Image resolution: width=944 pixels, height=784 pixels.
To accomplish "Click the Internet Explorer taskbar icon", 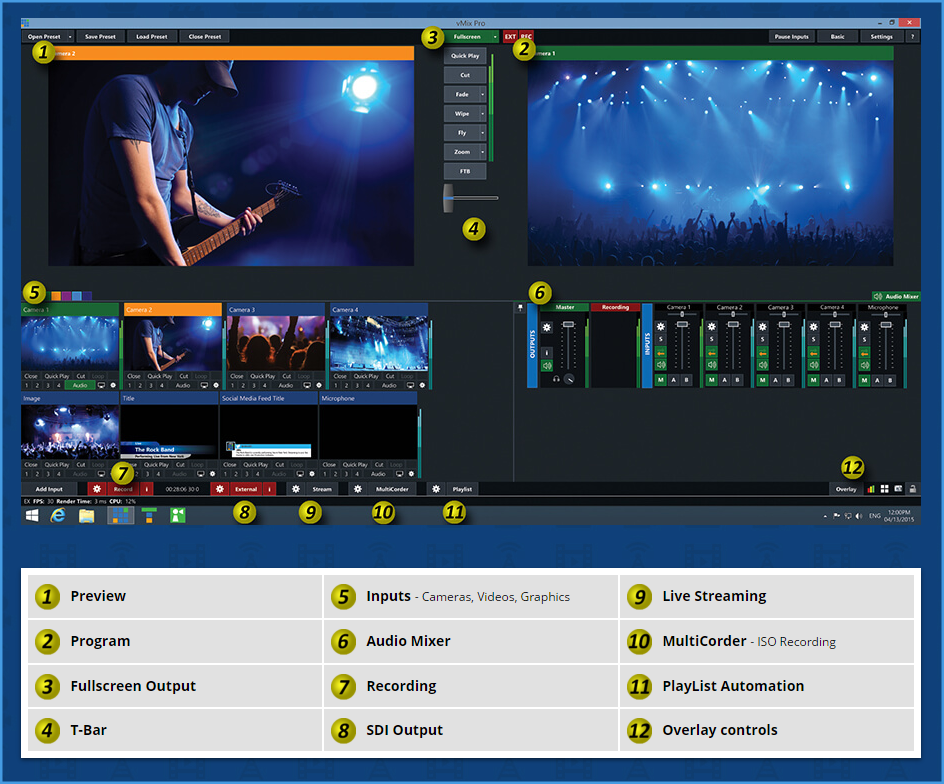I will (59, 515).
